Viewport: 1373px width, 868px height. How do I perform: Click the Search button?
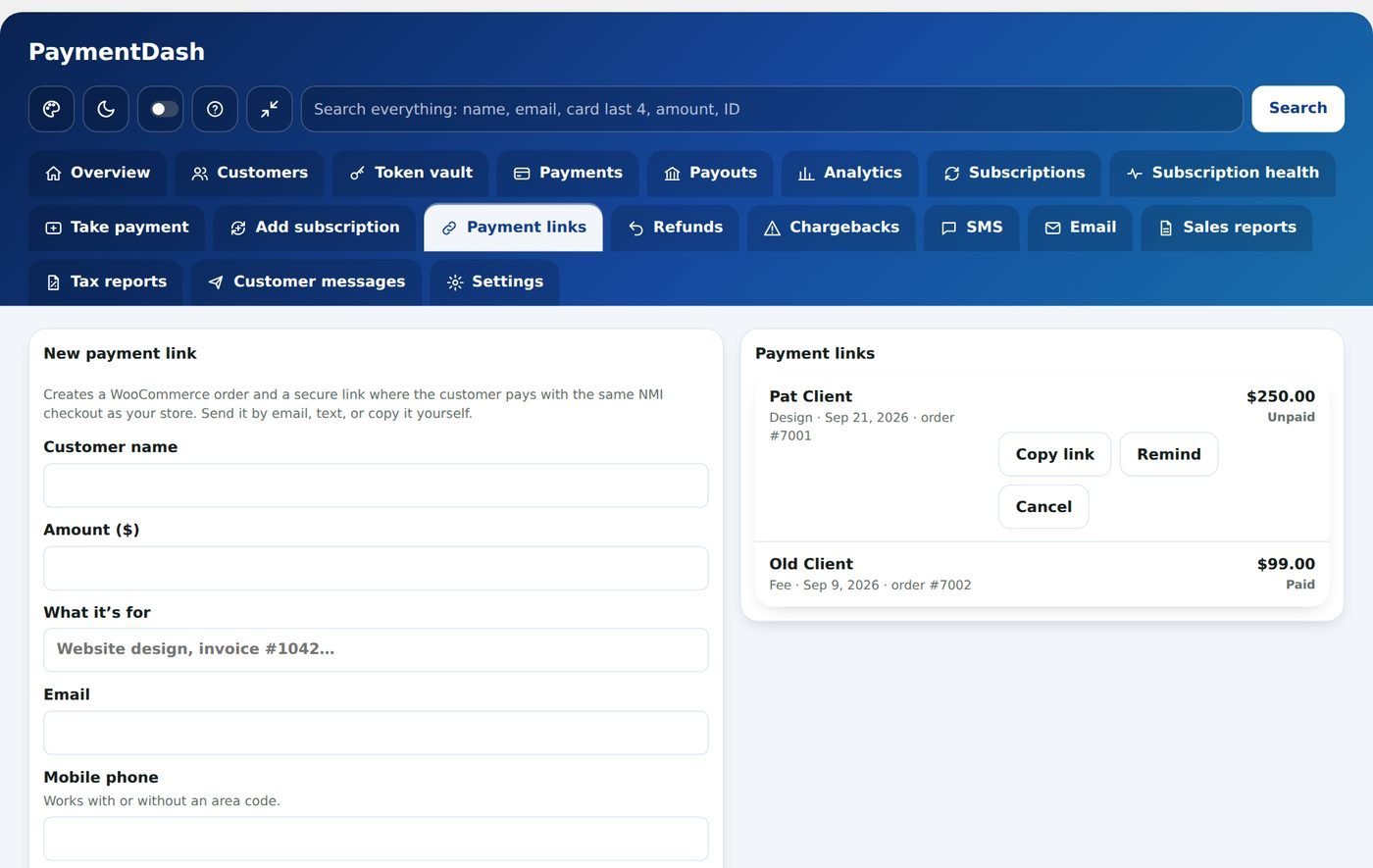click(x=1297, y=109)
